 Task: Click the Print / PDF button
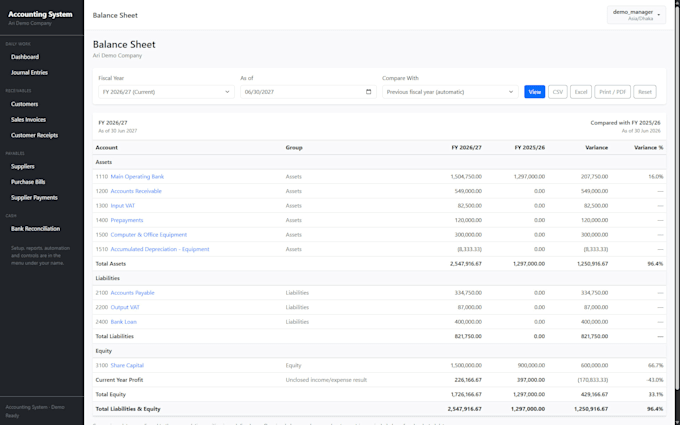click(612, 92)
